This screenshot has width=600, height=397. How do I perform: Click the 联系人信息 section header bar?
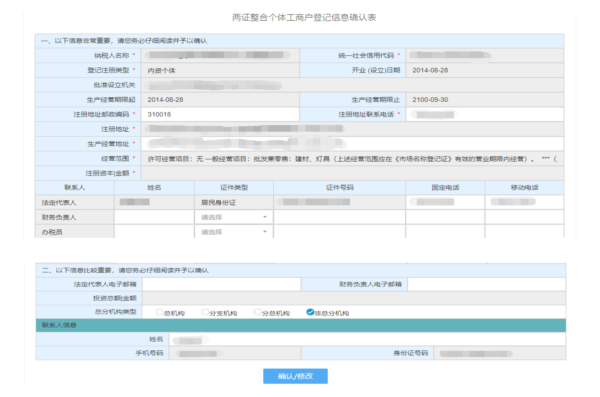click(x=301, y=325)
